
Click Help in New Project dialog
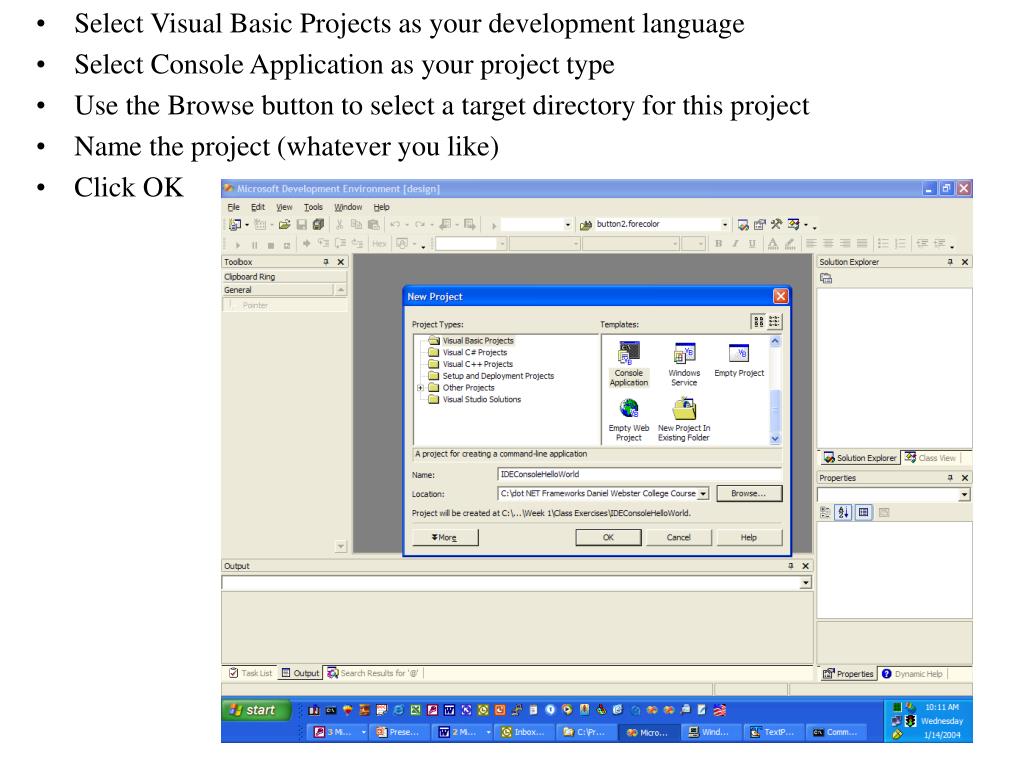pos(749,537)
